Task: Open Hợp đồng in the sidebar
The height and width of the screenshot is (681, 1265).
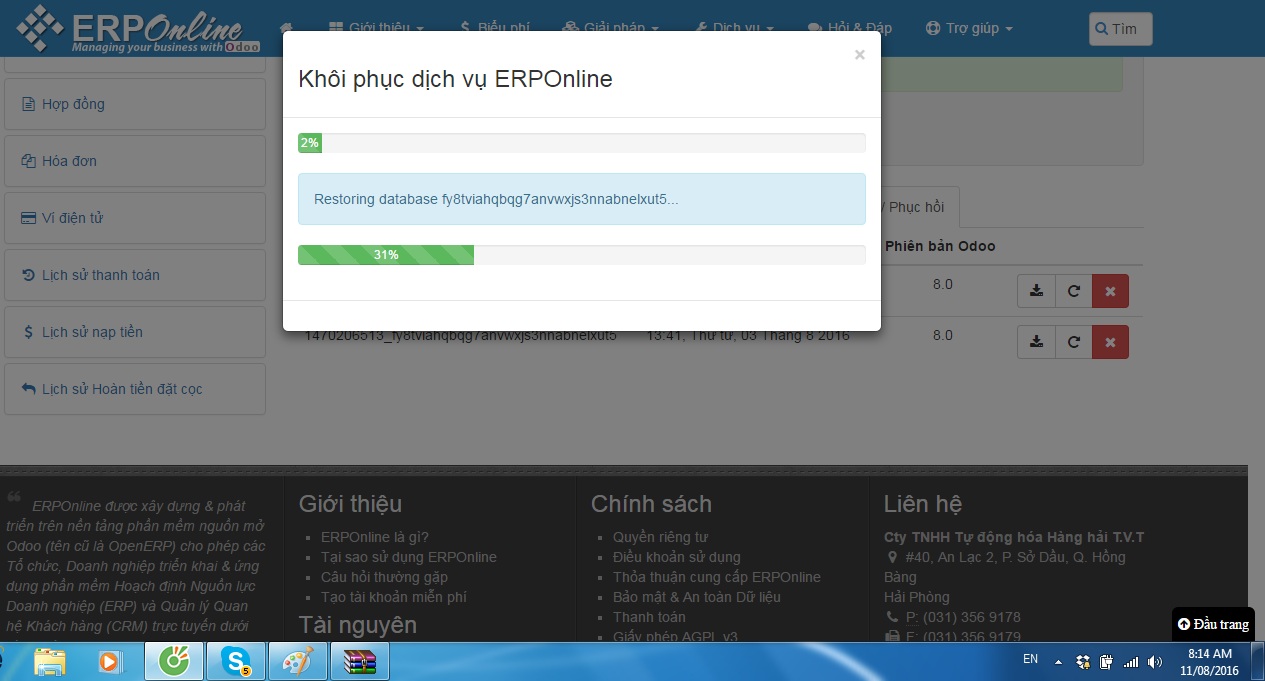Action: pyautogui.click(x=135, y=104)
